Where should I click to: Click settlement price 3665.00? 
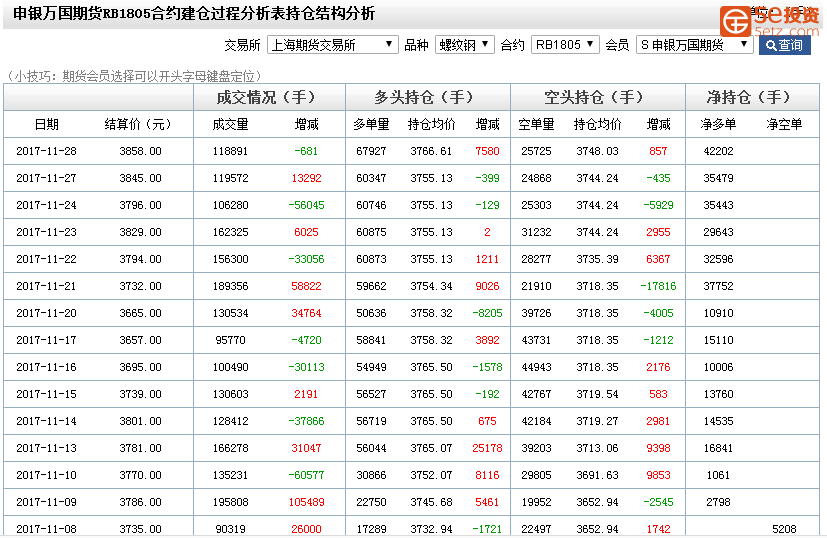(x=140, y=313)
